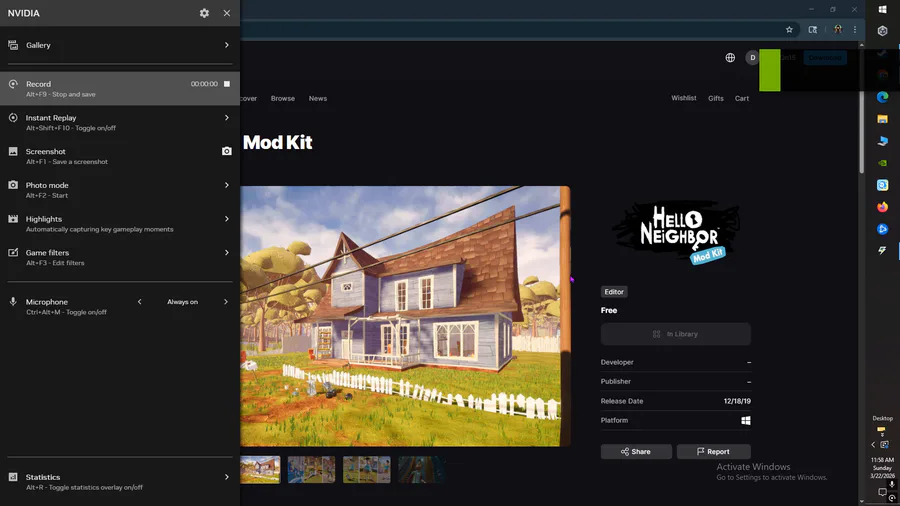Click the Release Date value 12/18/19

(737, 401)
